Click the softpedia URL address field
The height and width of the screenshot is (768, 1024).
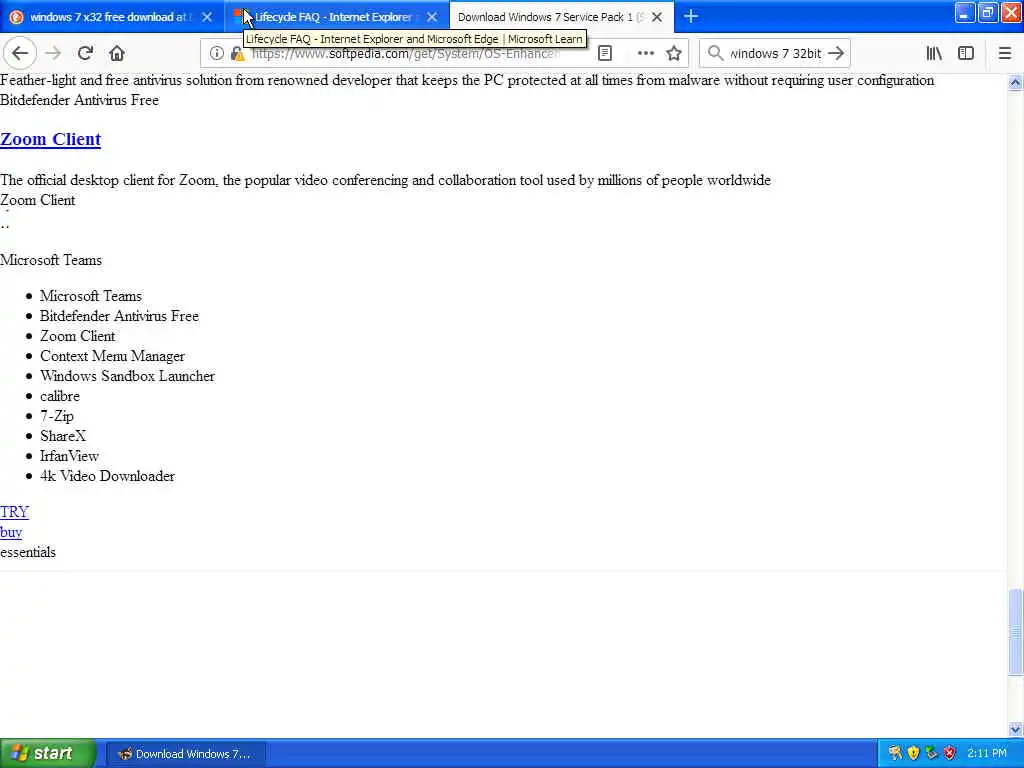pyautogui.click(x=406, y=54)
